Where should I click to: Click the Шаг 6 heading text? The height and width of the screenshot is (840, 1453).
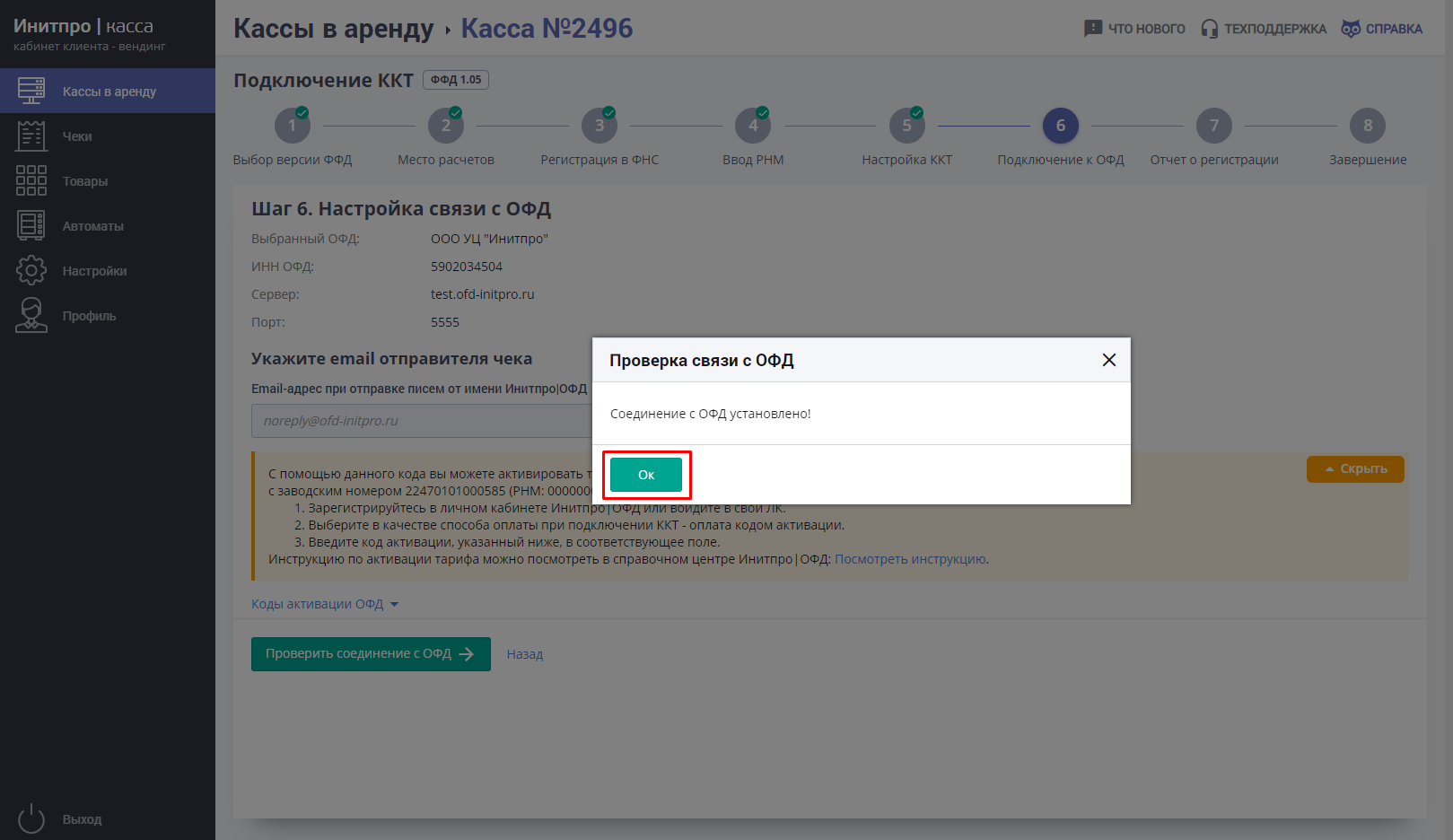pos(401,209)
